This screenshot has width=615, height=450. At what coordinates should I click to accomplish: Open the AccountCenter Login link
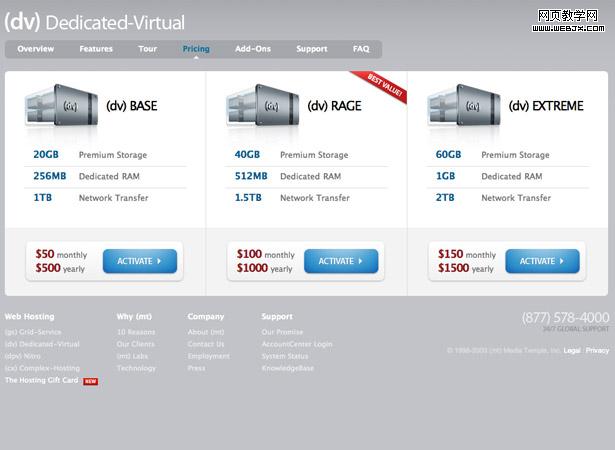pos(297,344)
